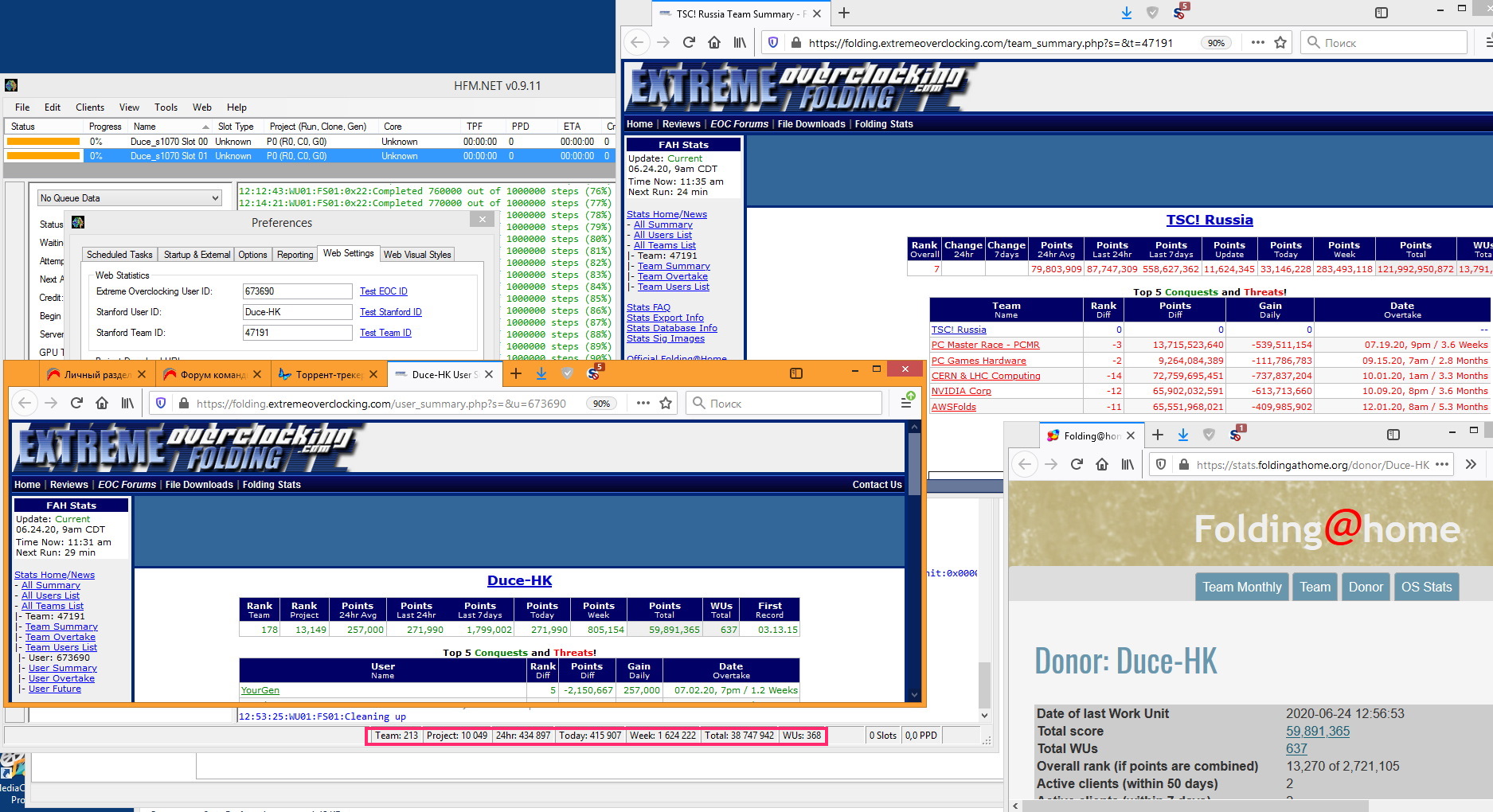Viewport: 1493px width, 812px height.
Task: Open the Stats FAQ link in TSC! Russia page
Action: [x=648, y=307]
